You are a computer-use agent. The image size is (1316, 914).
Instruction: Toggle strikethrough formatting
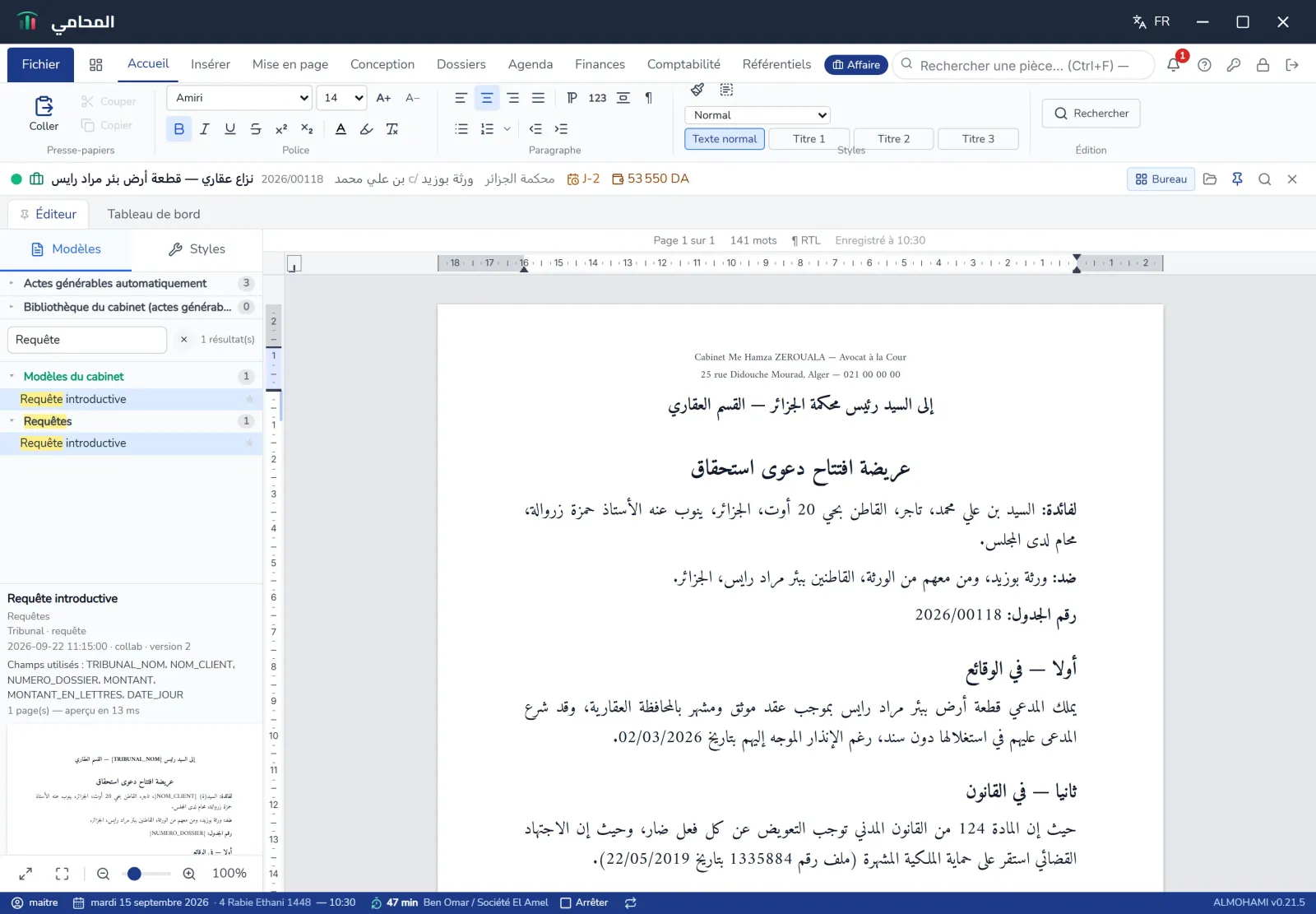point(256,129)
